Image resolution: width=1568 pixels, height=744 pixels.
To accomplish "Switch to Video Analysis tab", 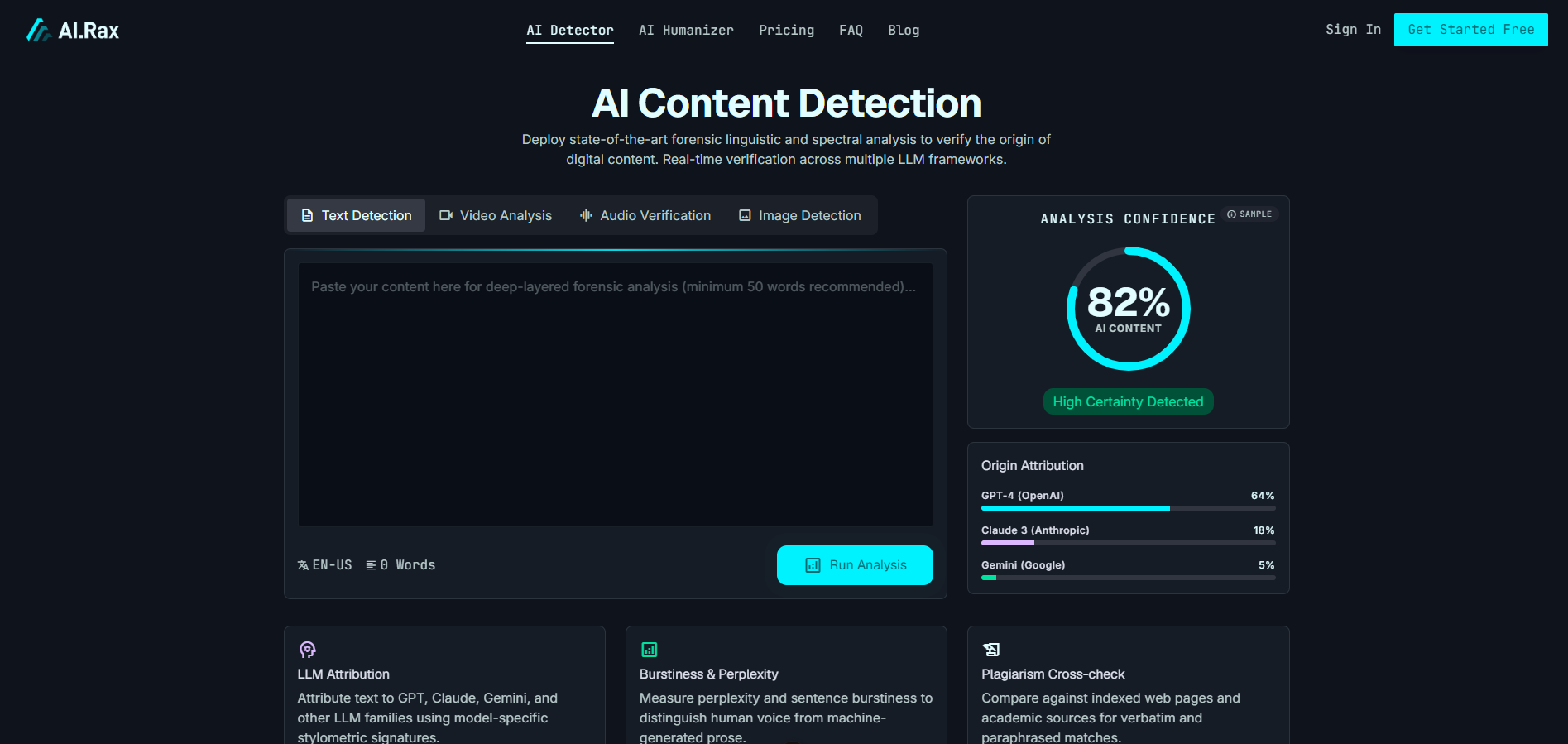I will (x=495, y=215).
